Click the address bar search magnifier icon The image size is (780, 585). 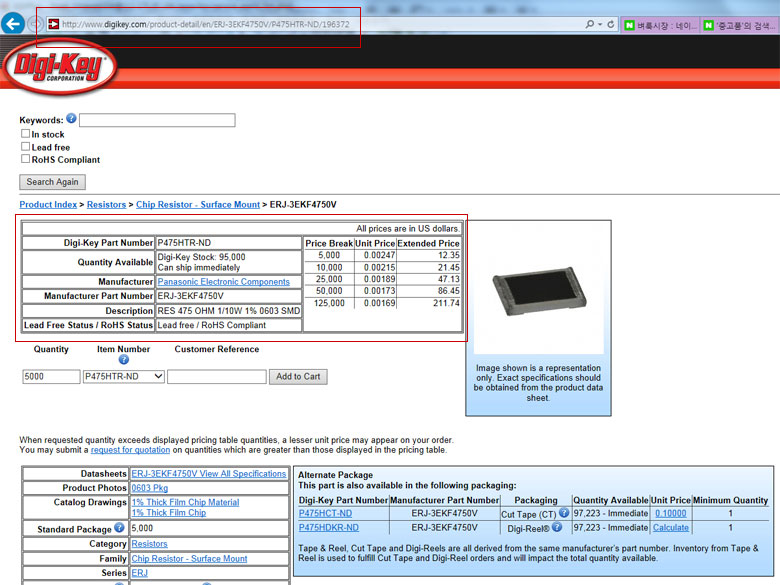589,24
